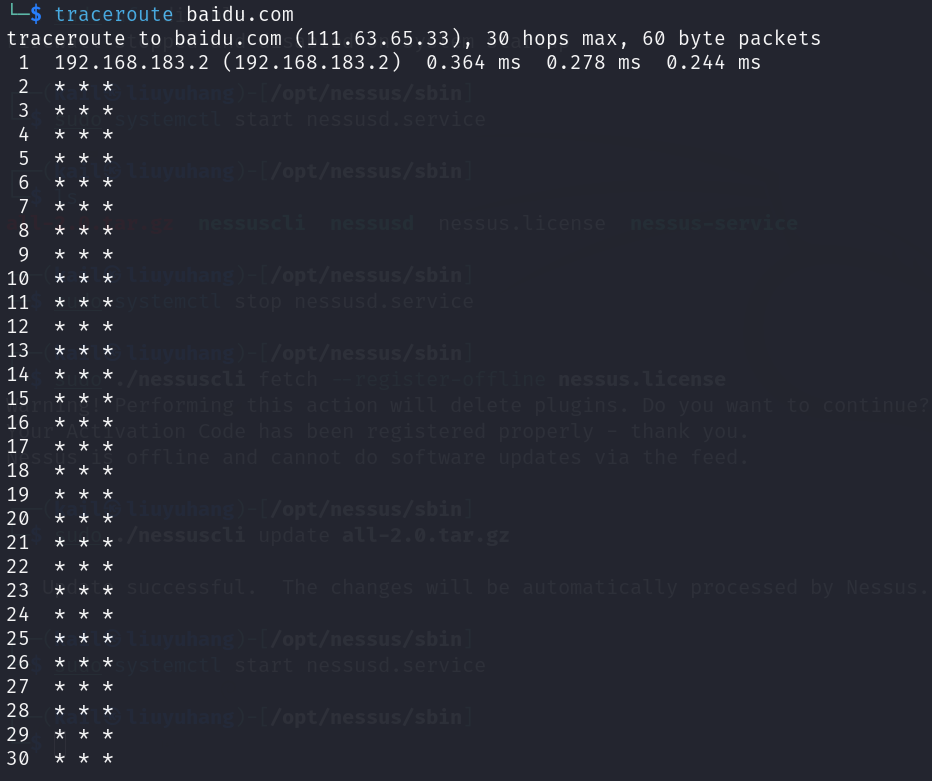This screenshot has width=932, height=781.
Task: Click the faded nessus.license text
Action: (x=522, y=223)
